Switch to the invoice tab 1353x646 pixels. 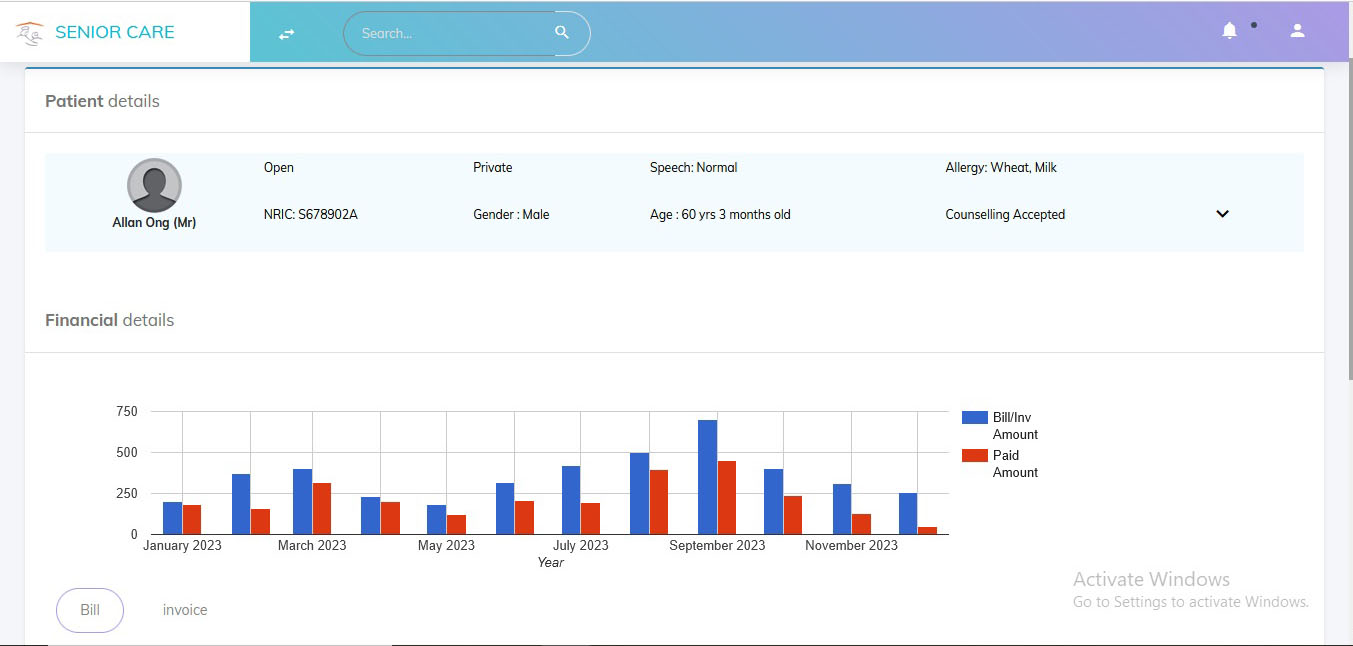[x=185, y=610]
